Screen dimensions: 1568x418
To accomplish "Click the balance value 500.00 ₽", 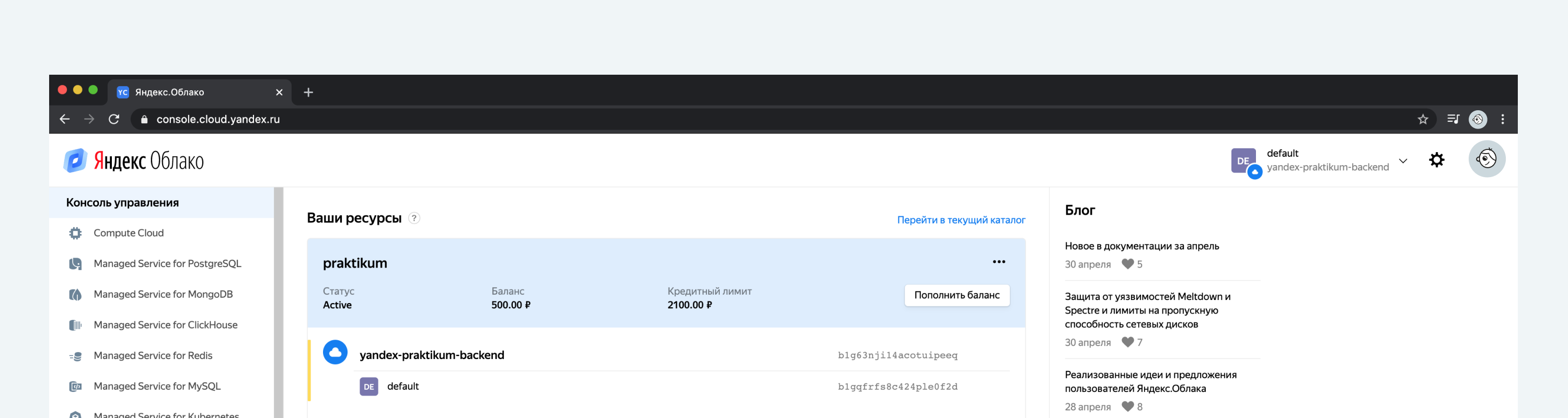I will click(511, 306).
